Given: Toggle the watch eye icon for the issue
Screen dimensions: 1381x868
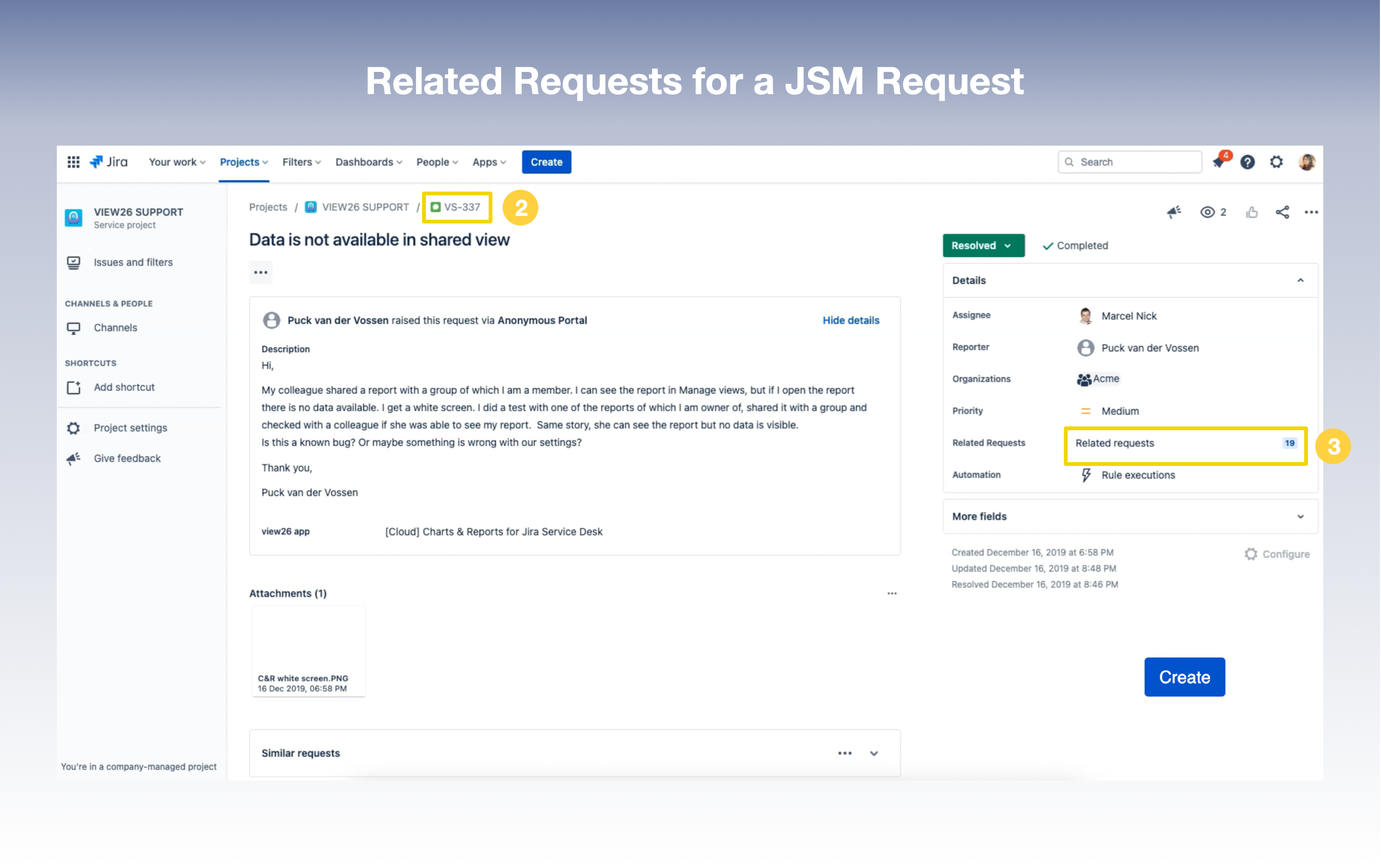Looking at the screenshot, I should (1208, 212).
